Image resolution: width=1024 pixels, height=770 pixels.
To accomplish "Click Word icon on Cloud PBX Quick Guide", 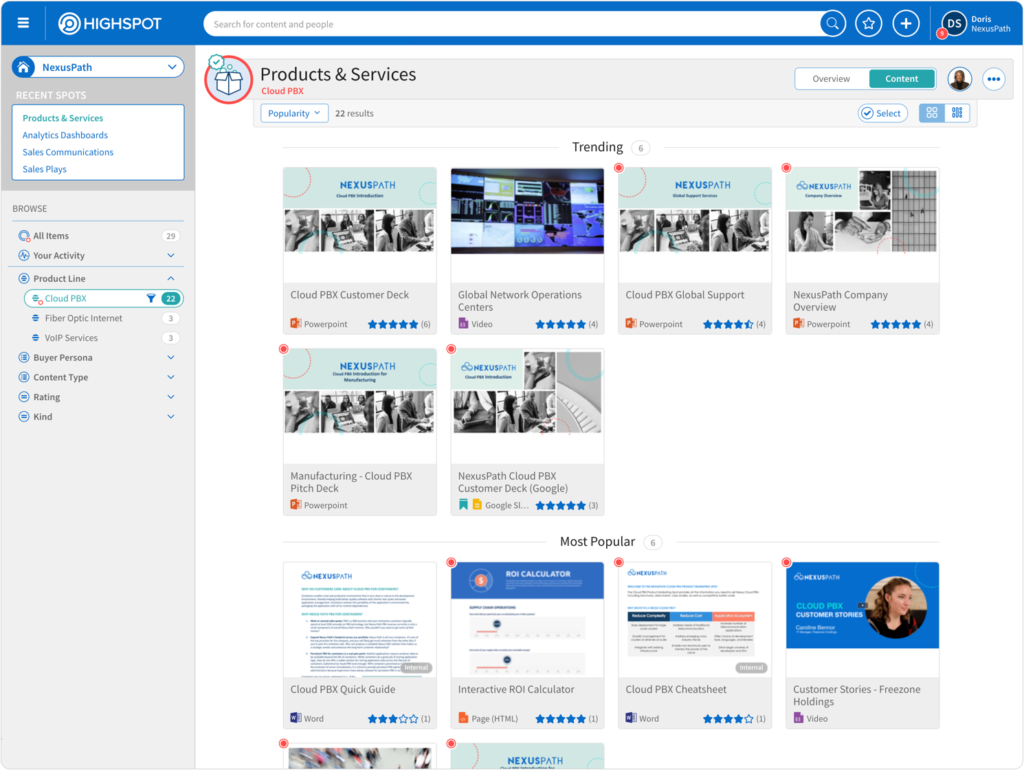I will click(x=296, y=718).
